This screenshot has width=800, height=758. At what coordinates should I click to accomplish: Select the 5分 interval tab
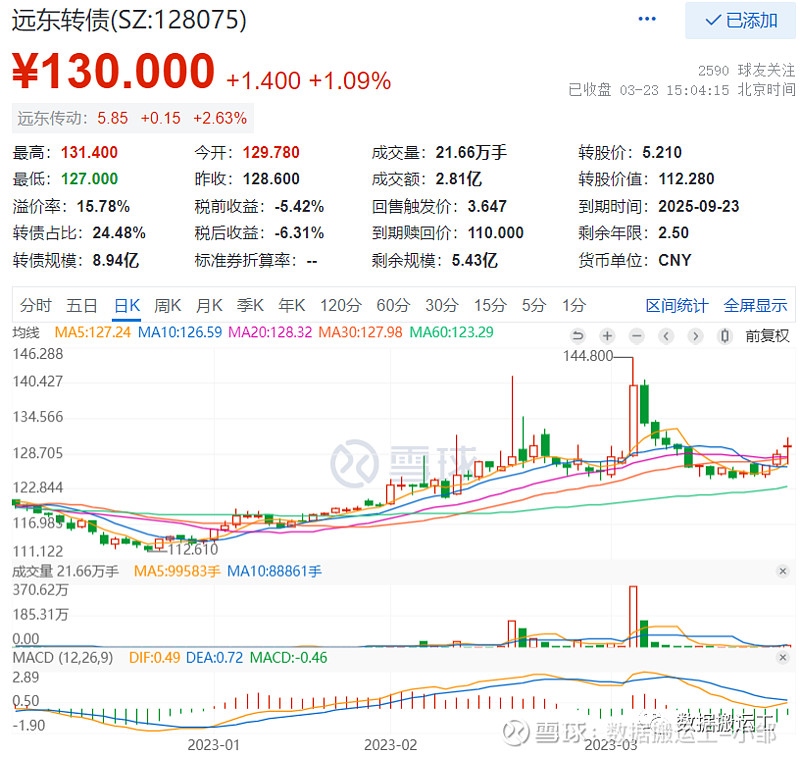tap(534, 305)
